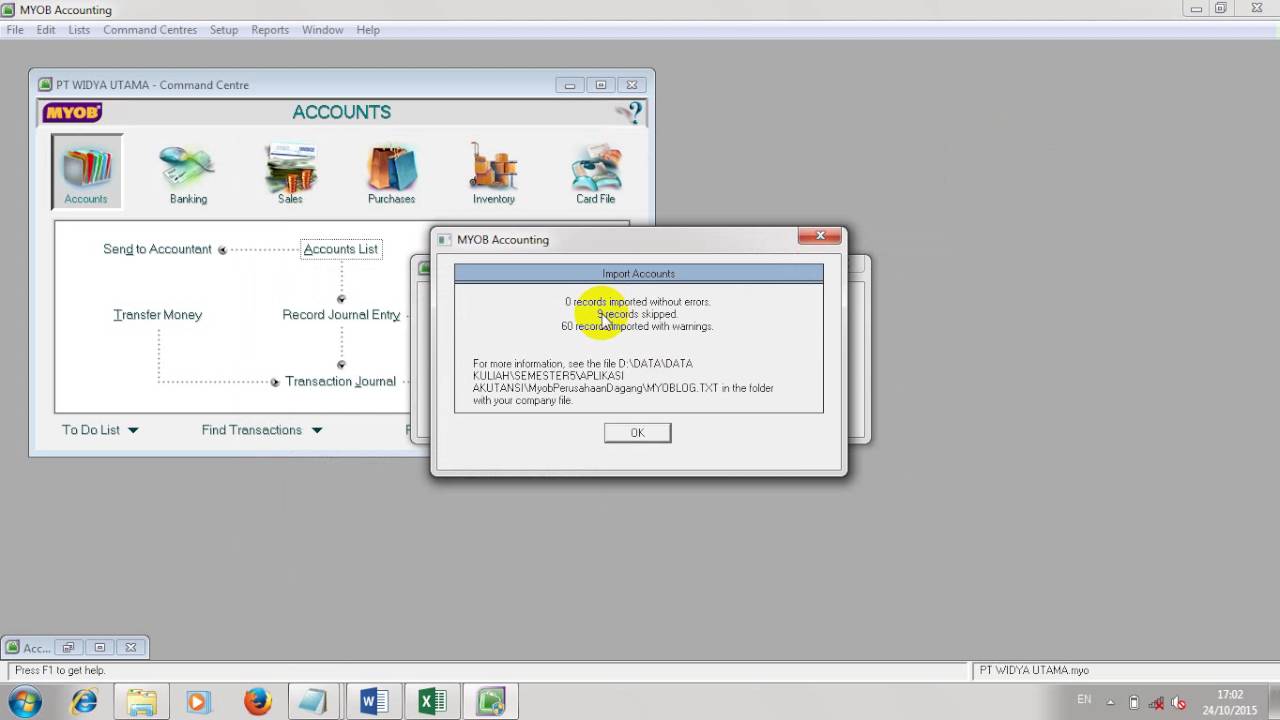Click the ACCOUNTS heading in Command Centre
Viewport: 1280px width, 720px height.
(341, 112)
